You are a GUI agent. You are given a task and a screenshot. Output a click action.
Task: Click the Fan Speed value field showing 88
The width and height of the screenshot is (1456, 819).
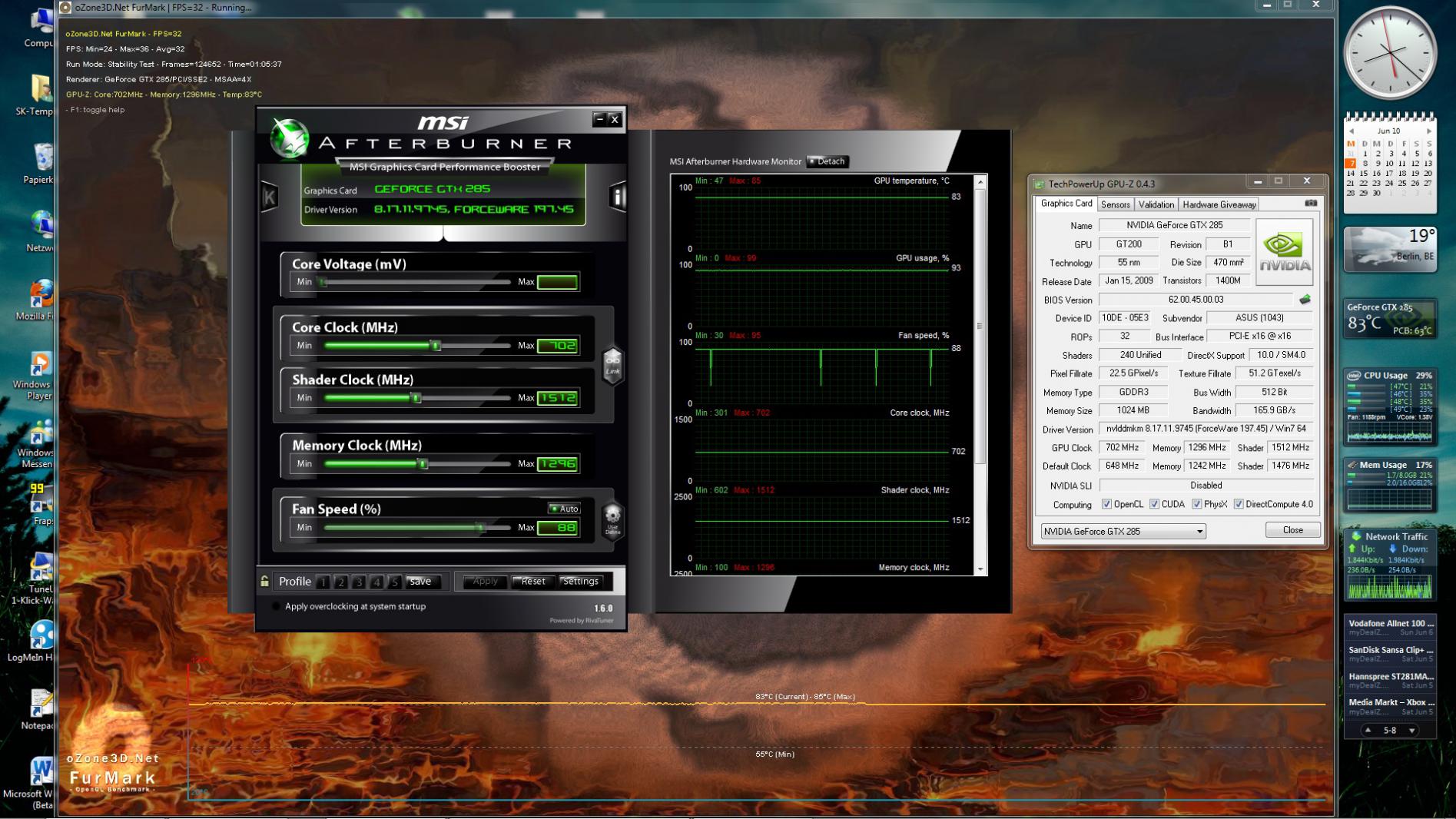coord(557,528)
